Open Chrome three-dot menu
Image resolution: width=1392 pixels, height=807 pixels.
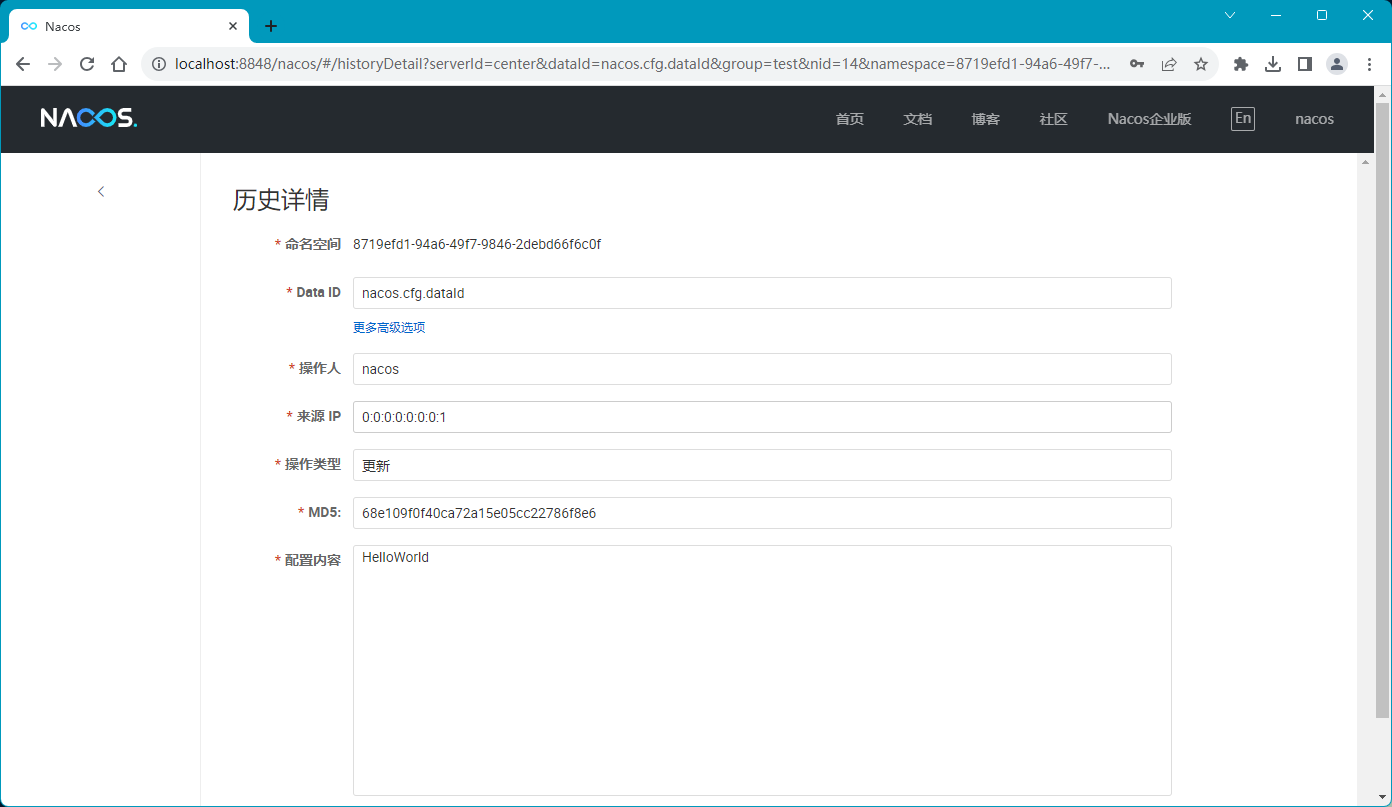coord(1369,64)
